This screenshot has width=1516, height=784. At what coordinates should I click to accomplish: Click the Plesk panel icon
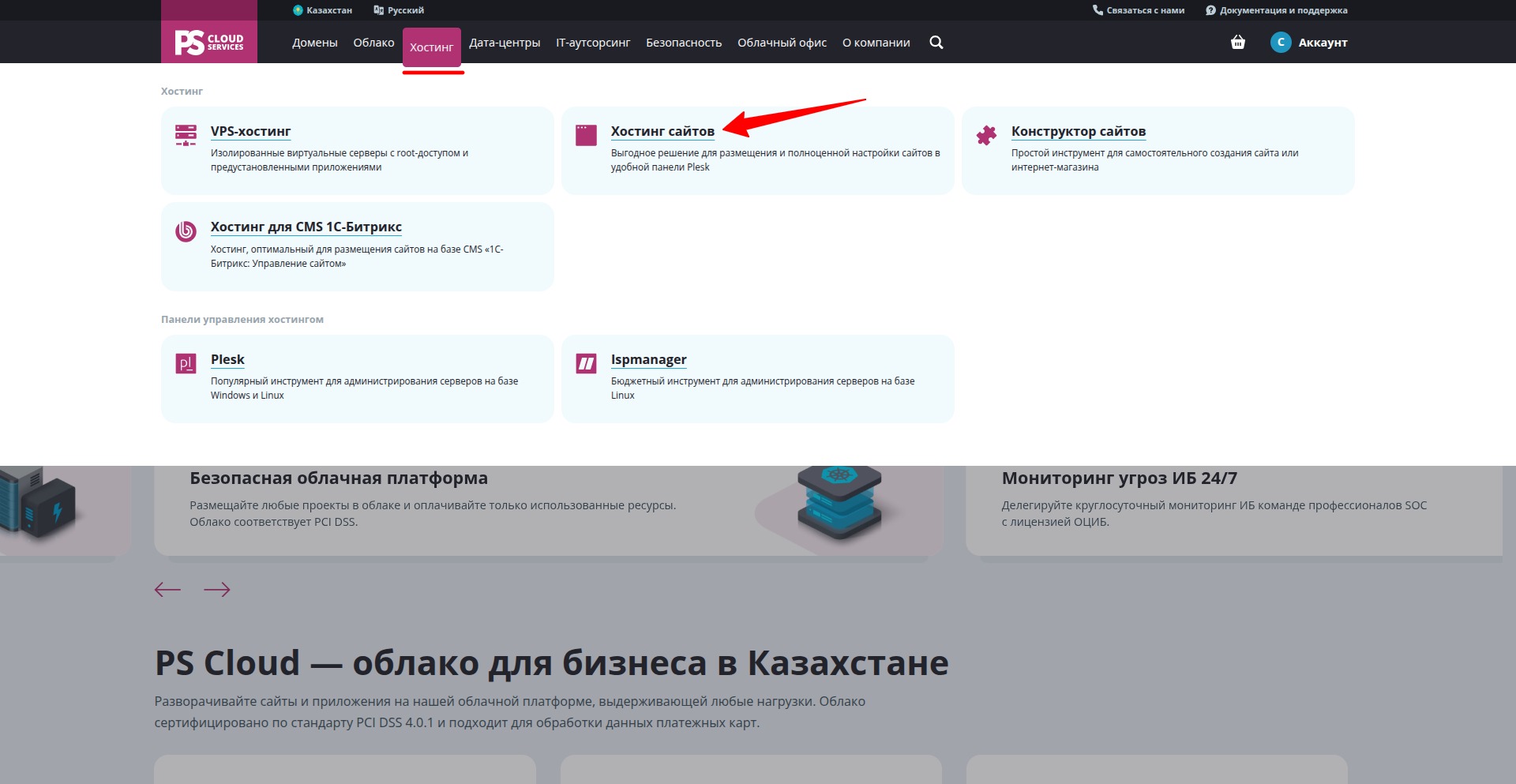[x=186, y=363]
